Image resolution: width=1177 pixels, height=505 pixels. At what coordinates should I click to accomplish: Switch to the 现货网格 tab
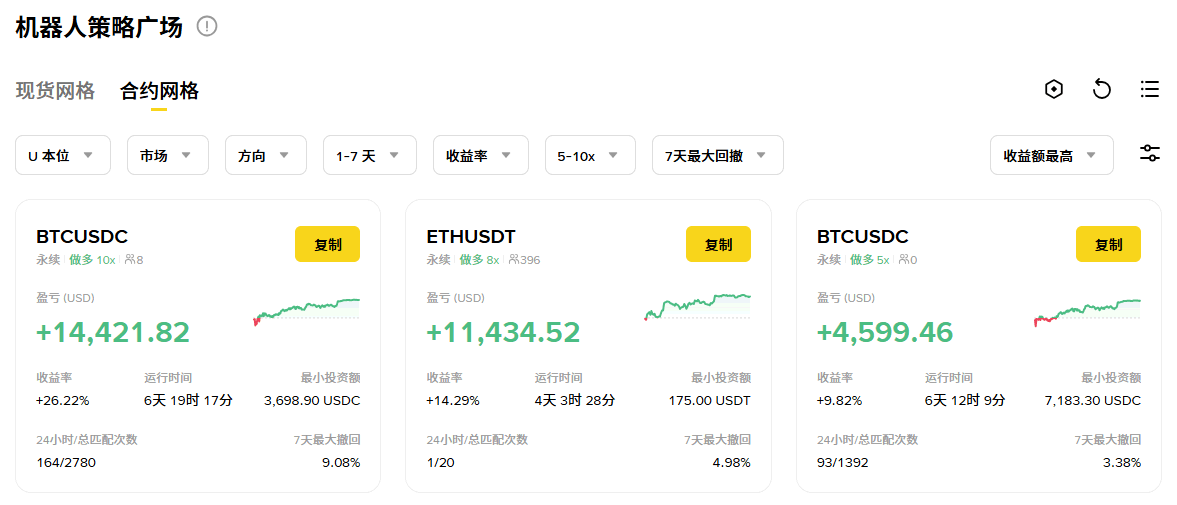pos(55,91)
